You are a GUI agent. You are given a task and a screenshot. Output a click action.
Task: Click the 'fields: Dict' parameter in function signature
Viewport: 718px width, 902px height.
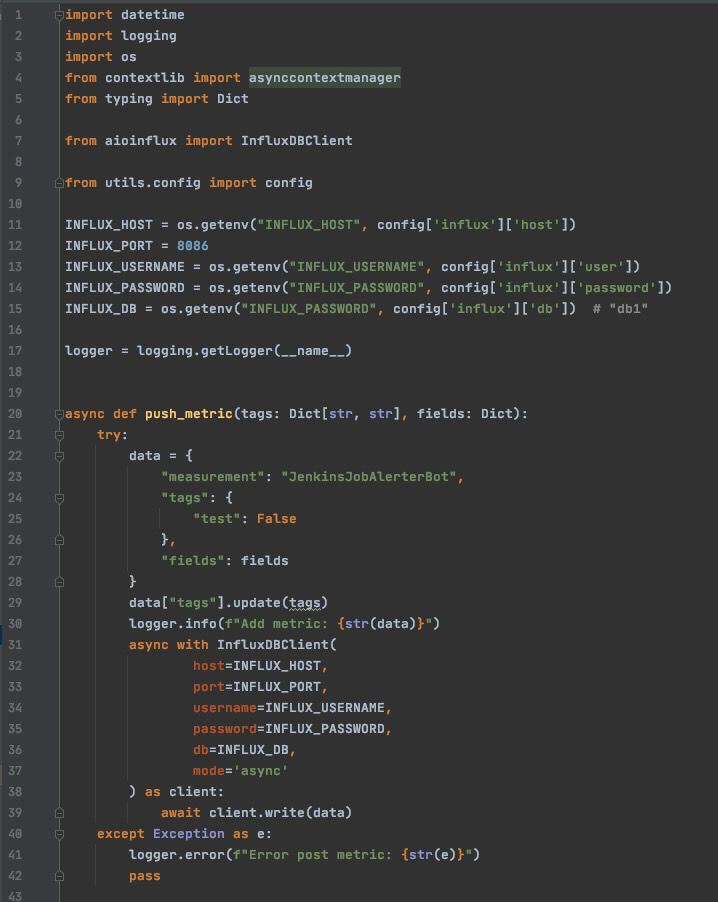tap(464, 414)
